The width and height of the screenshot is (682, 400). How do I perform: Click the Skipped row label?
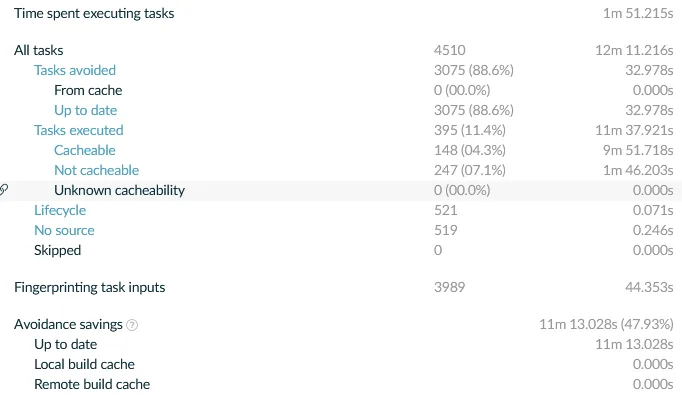[x=57, y=250]
